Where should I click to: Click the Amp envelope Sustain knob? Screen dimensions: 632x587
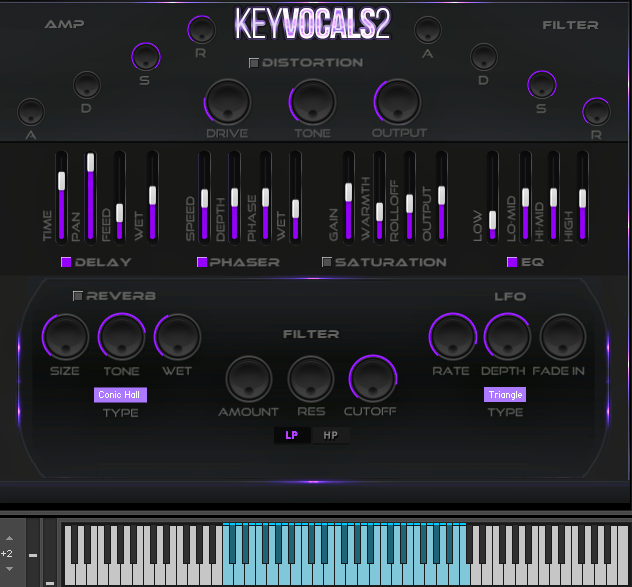coord(146,57)
